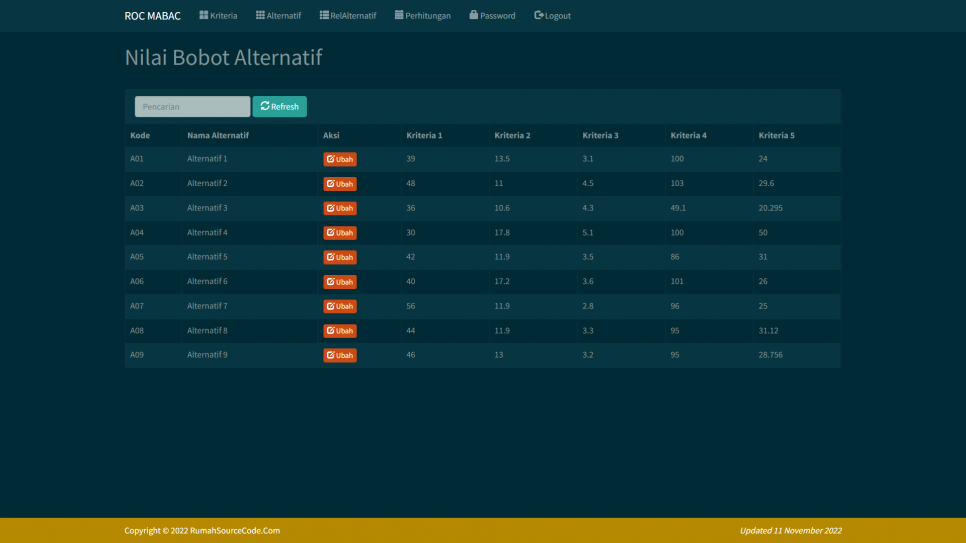Click Ubah for Alternatif 9

[340, 355]
